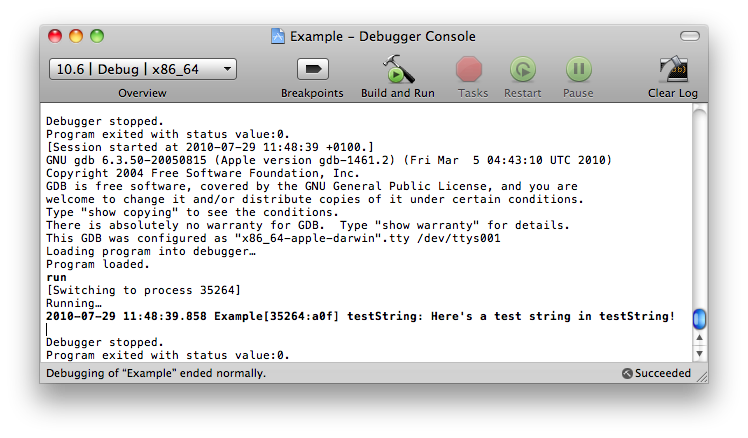This screenshot has width=748, height=438.
Task: Click the green Restart icon
Action: [x=523, y=70]
